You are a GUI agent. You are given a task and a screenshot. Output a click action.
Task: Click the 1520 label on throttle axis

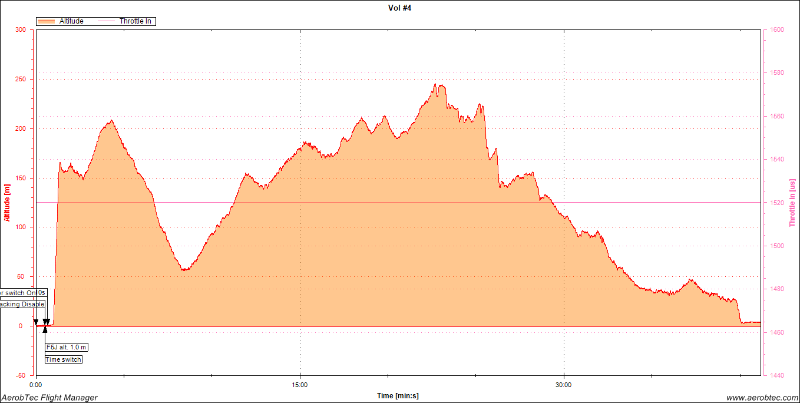[776, 202]
